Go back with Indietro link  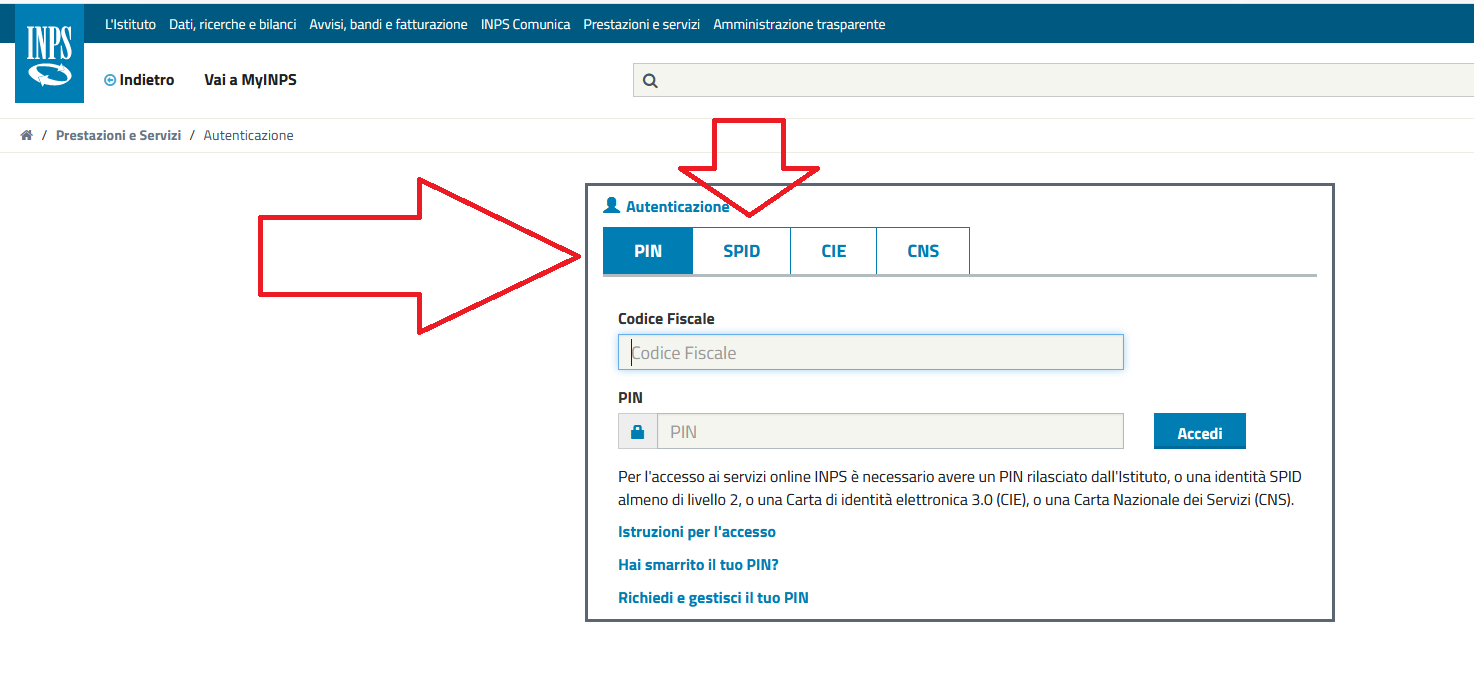tap(146, 80)
